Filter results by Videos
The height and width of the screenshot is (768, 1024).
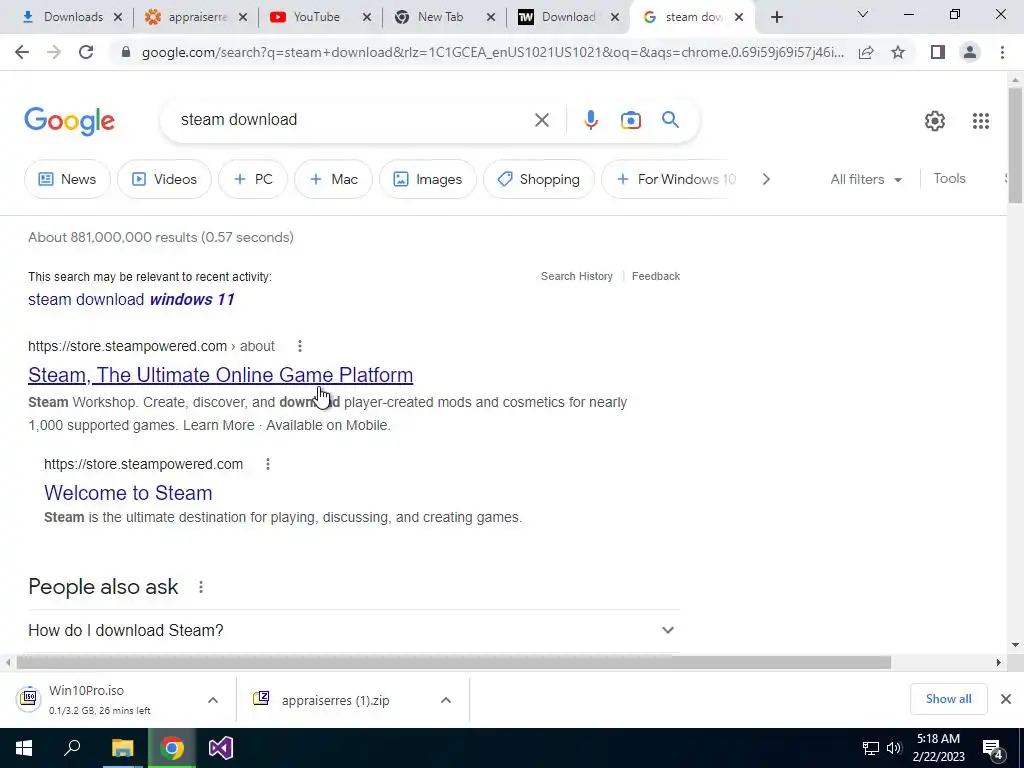point(165,180)
